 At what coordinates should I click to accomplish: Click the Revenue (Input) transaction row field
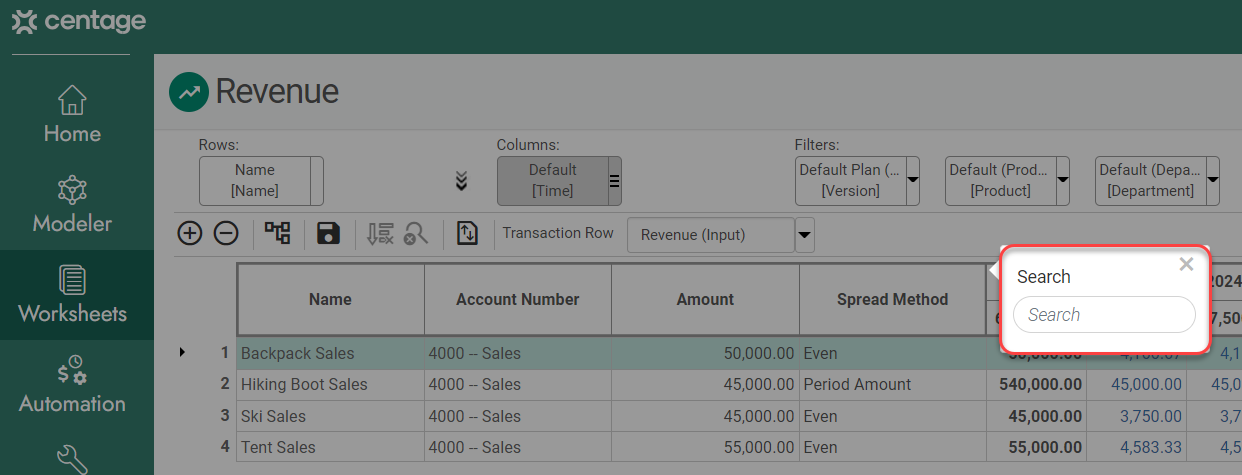[x=711, y=236]
